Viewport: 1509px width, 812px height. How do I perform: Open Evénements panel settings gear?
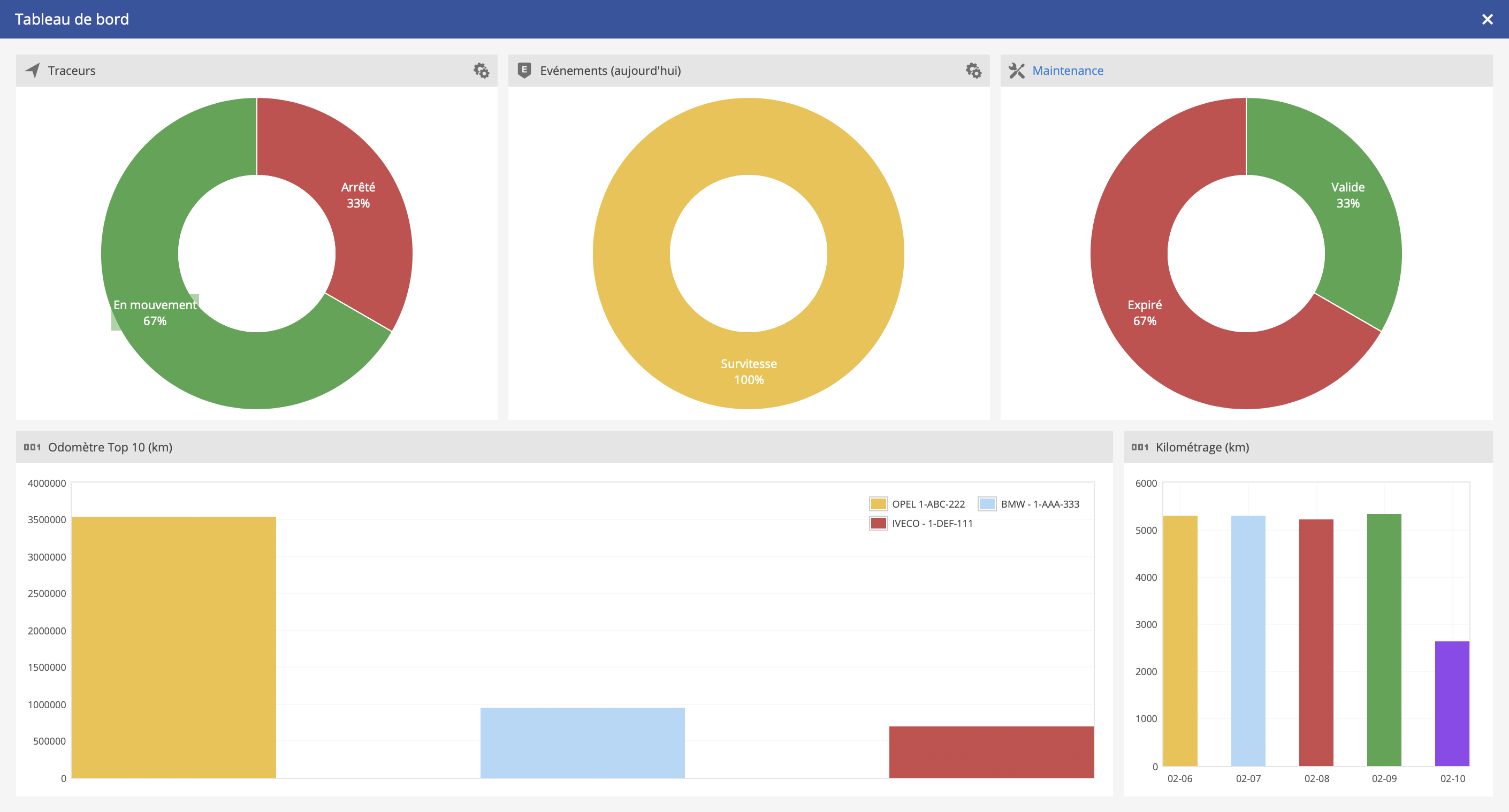973,71
